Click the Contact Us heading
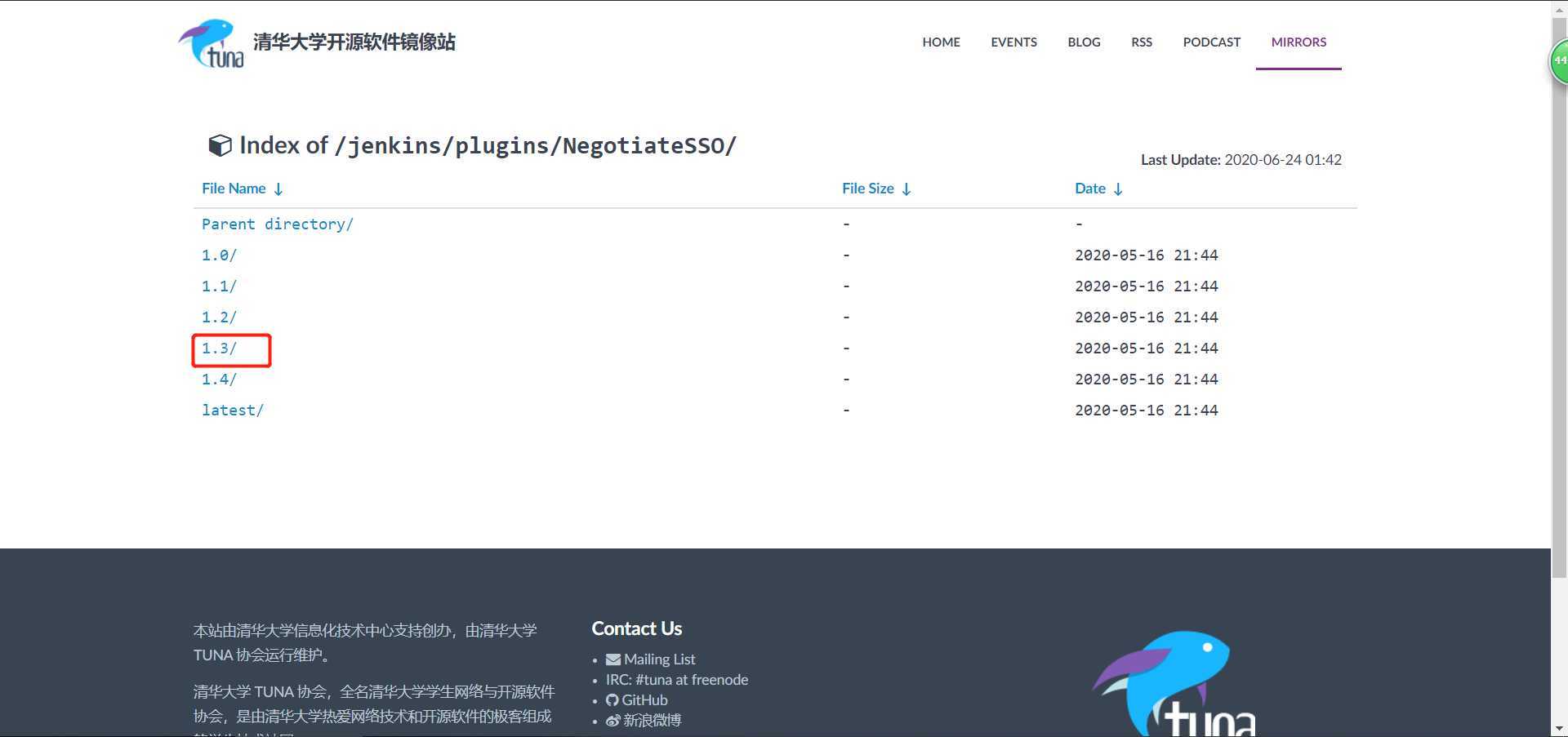 point(636,628)
